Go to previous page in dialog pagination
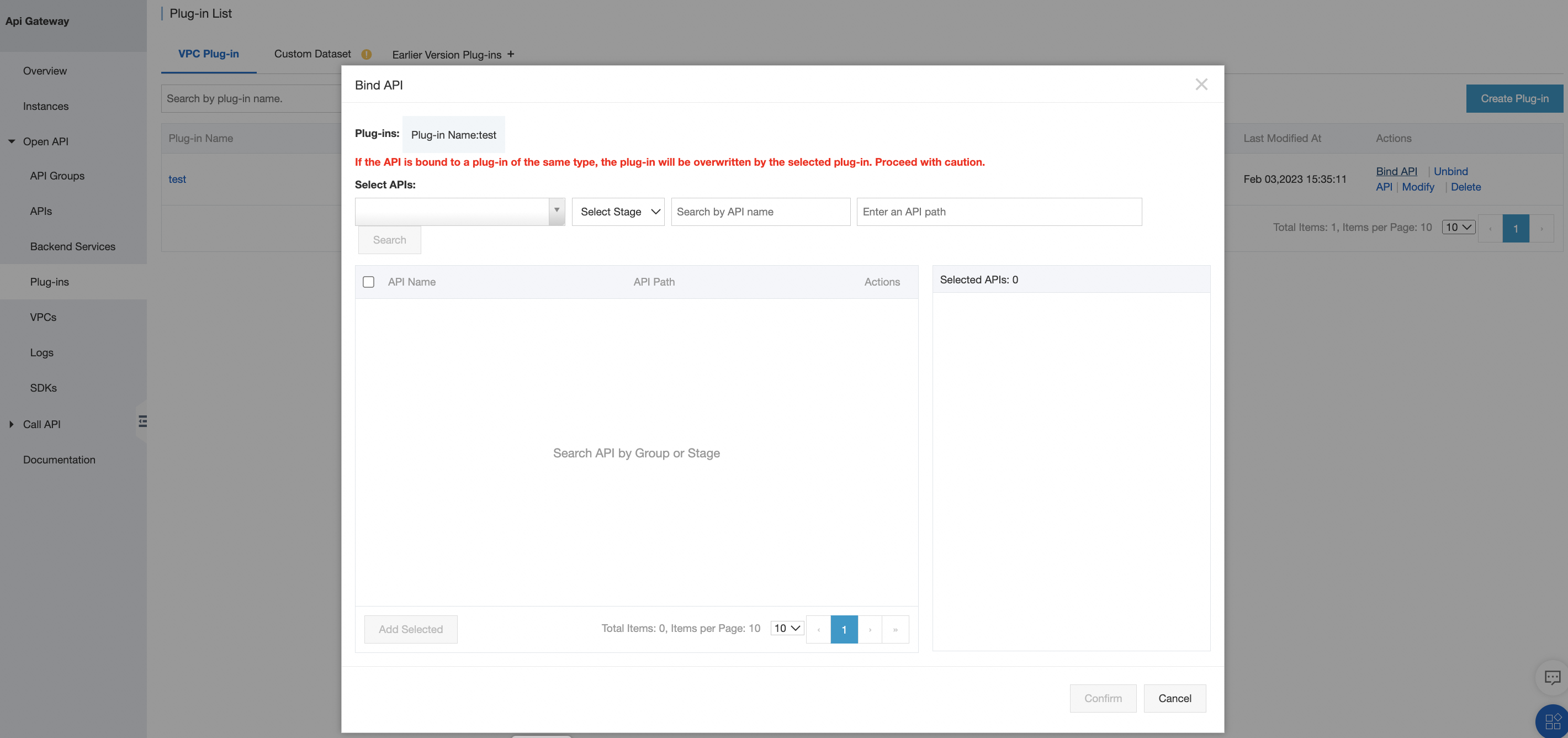Viewport: 1568px width, 738px height. (819, 629)
